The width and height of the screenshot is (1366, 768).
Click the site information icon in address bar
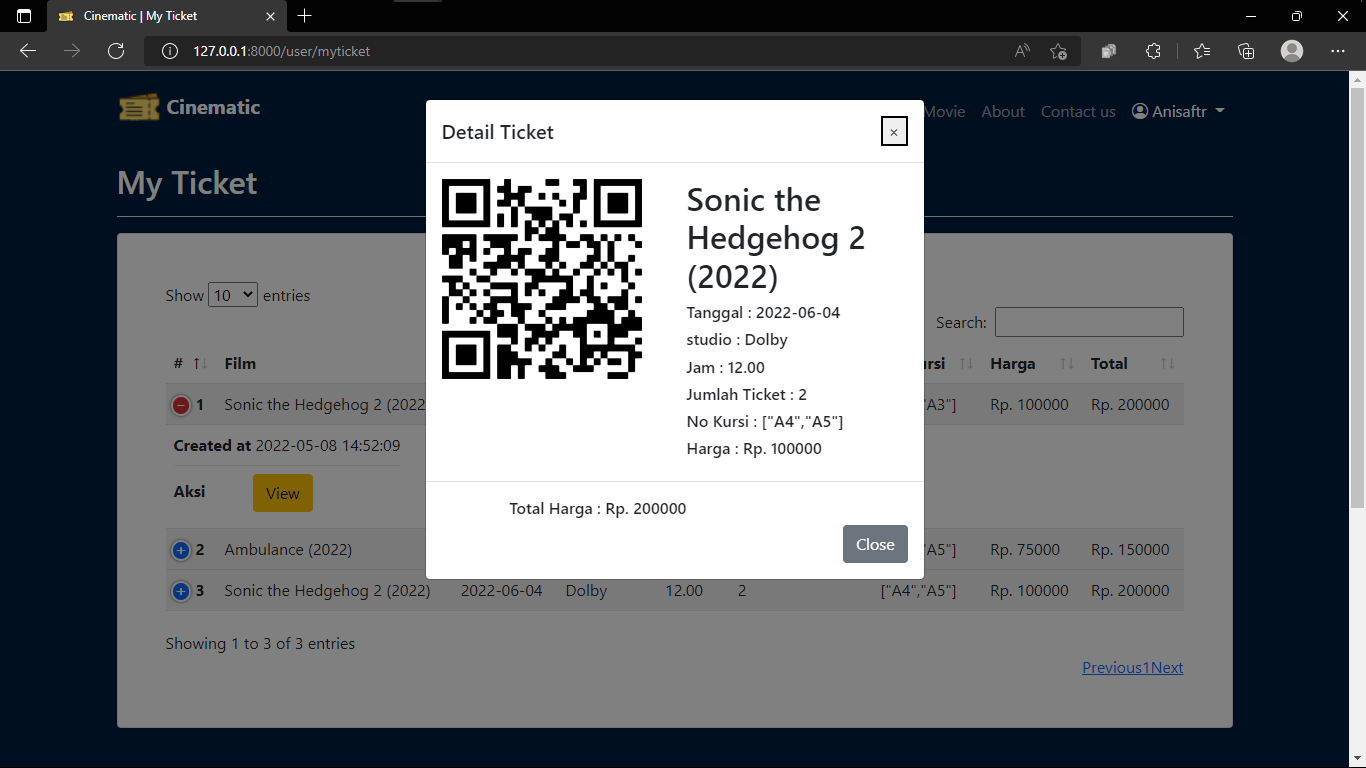[x=170, y=51]
